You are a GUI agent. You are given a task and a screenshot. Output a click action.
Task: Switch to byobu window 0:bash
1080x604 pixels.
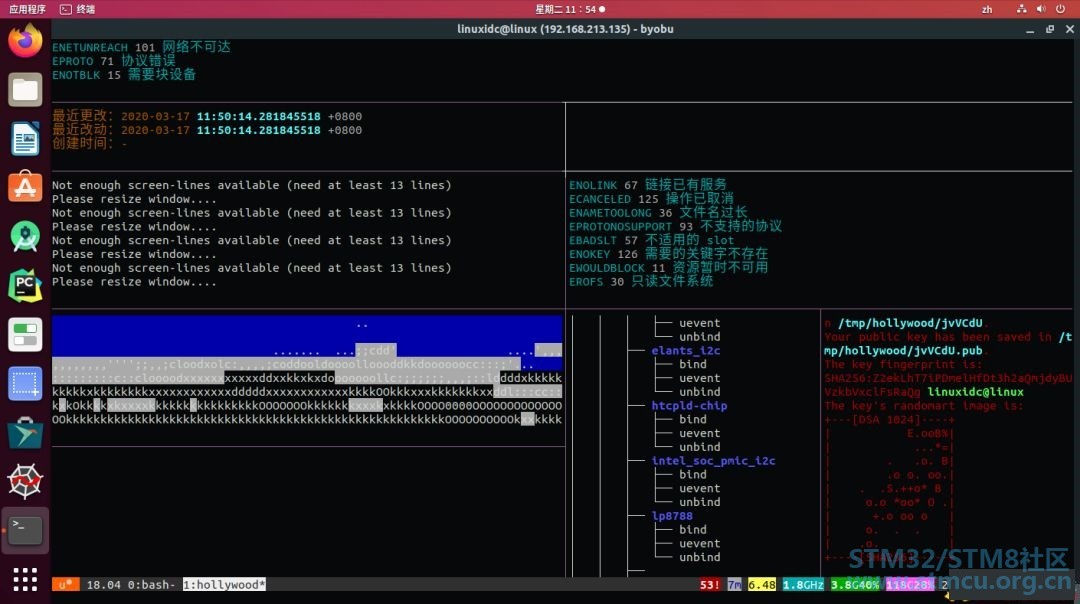152,585
